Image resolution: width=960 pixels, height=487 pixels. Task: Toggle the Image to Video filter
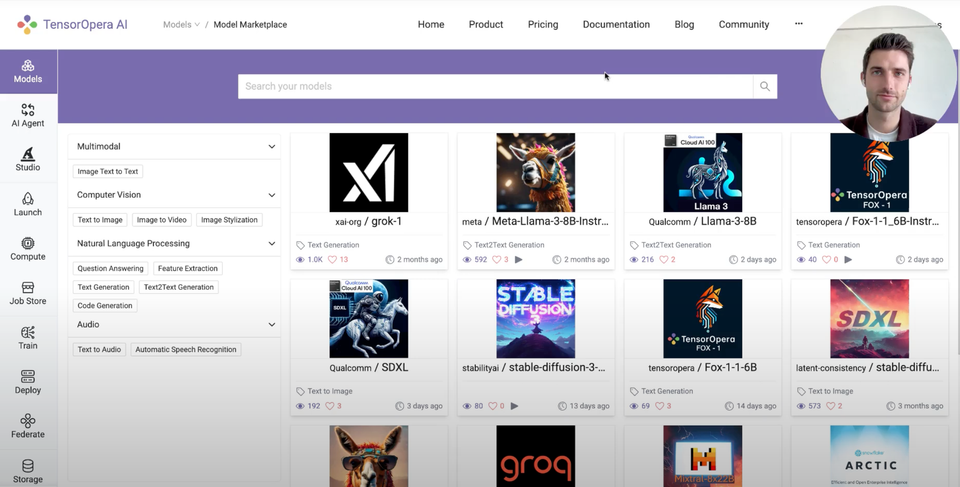tap(162, 220)
